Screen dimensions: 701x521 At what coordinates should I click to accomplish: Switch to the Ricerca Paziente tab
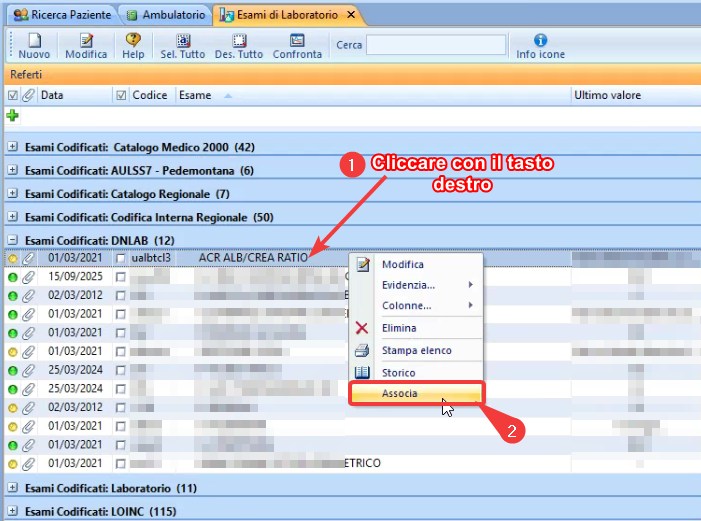(x=63, y=15)
